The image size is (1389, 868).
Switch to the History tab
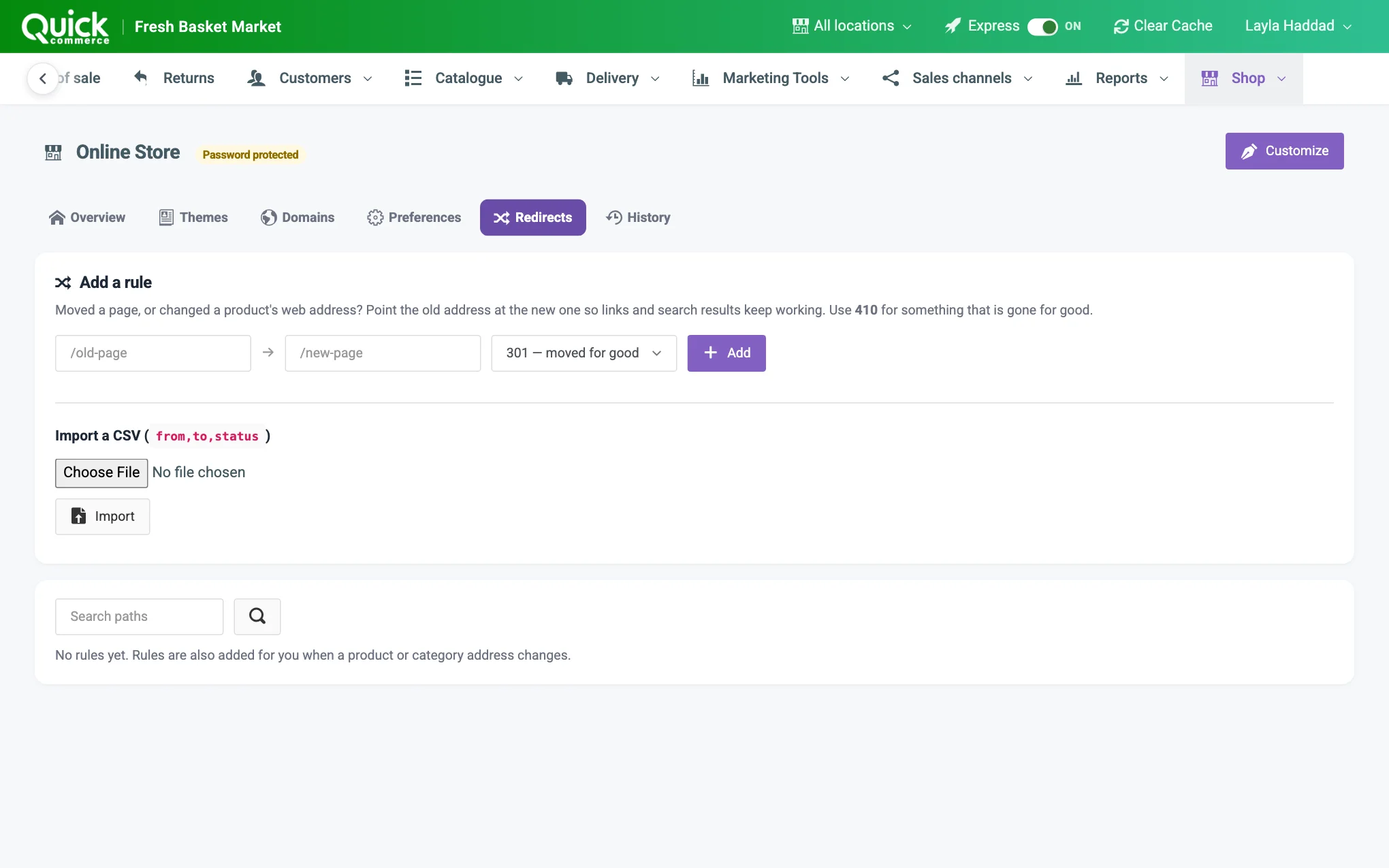[x=639, y=217]
